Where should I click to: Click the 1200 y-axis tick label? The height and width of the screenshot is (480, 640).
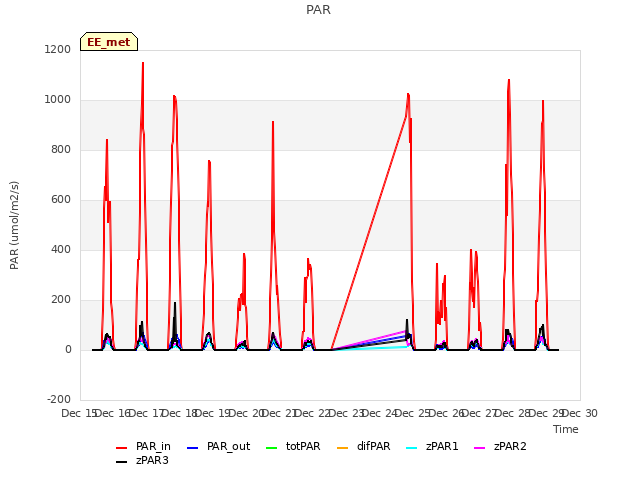58,49
